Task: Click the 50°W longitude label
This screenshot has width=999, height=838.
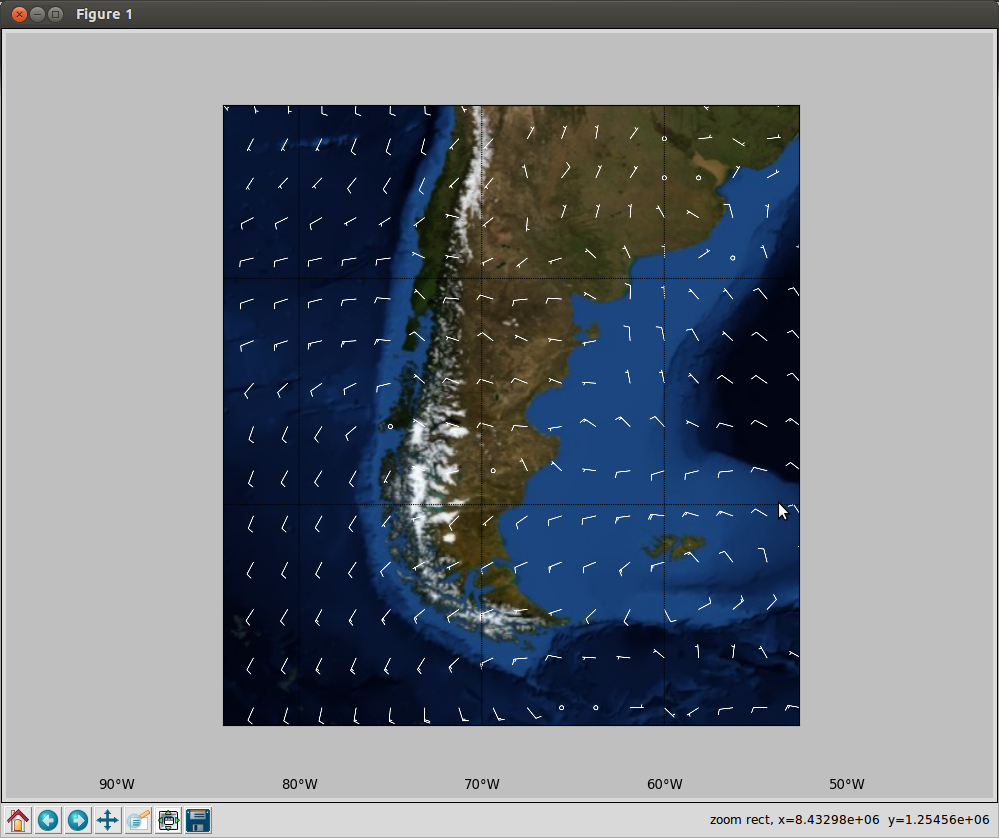Action: [847, 784]
